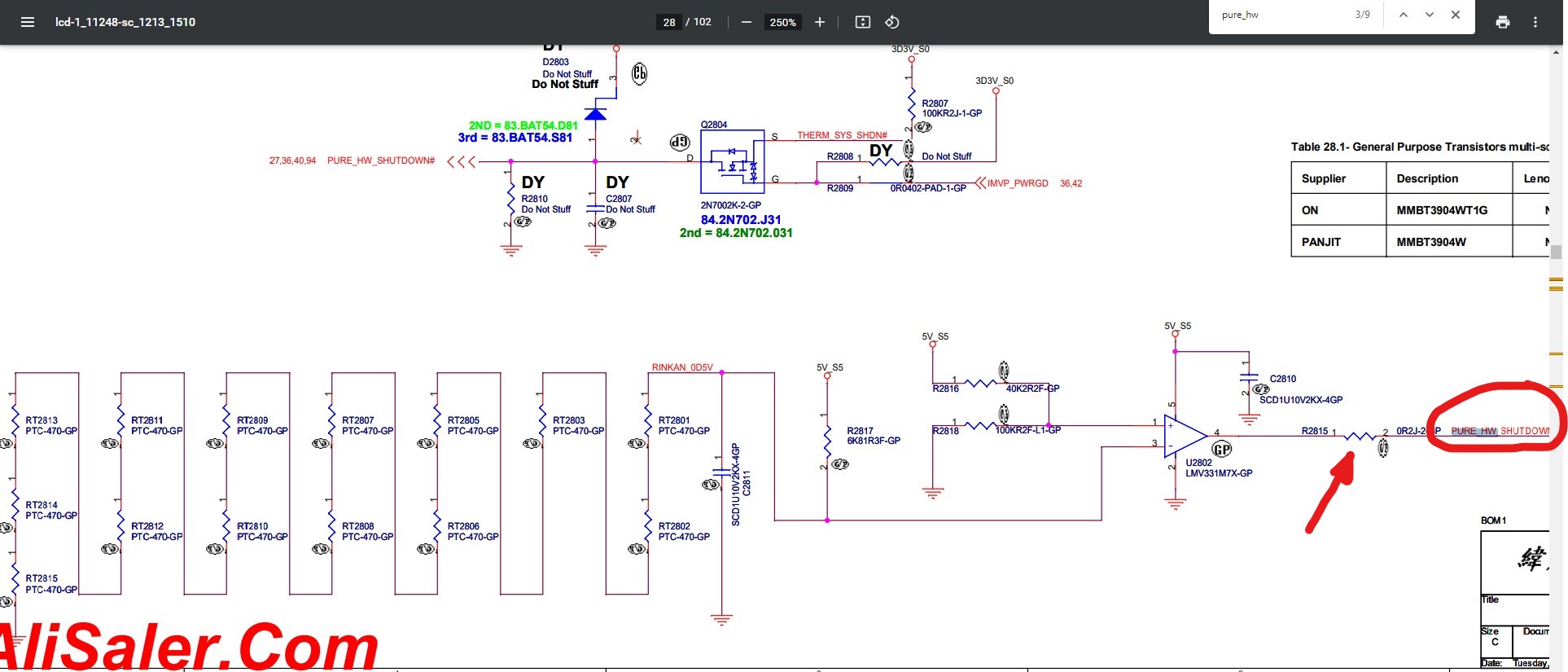
Task: Click the zoom out minus button
Action: (x=746, y=22)
